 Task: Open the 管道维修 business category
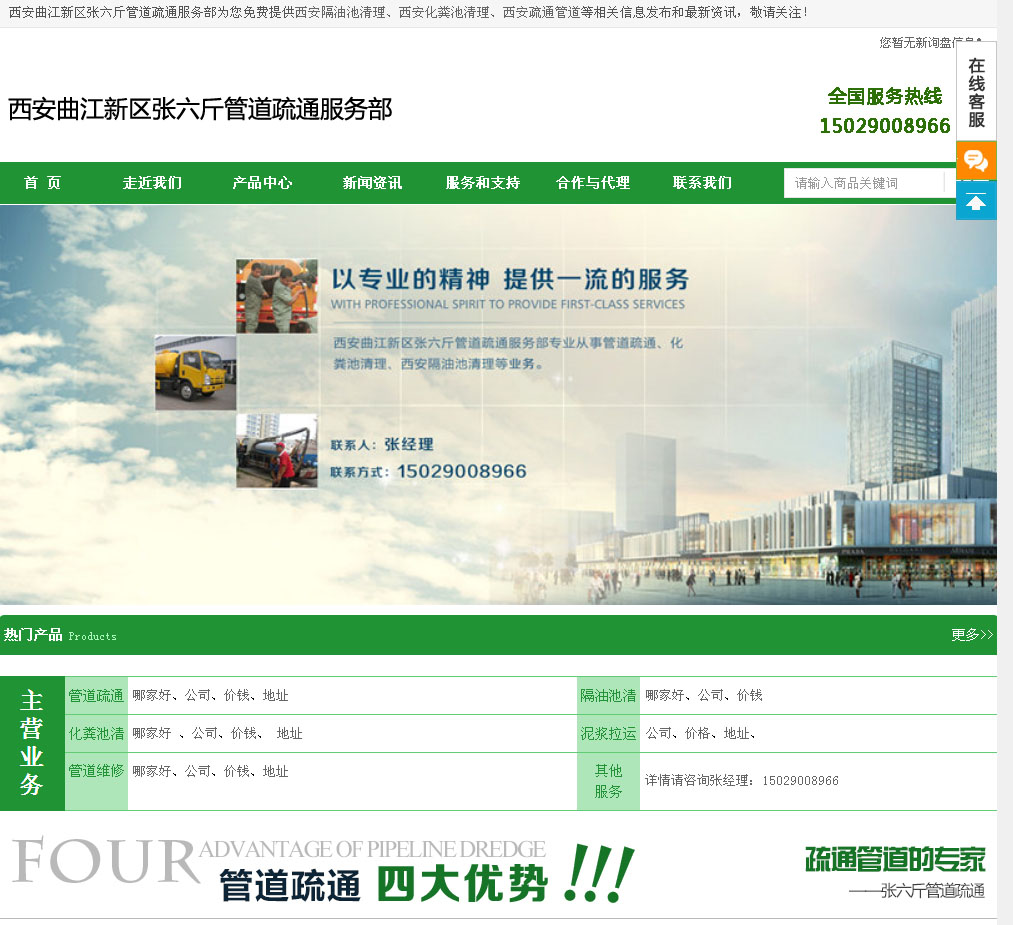96,772
